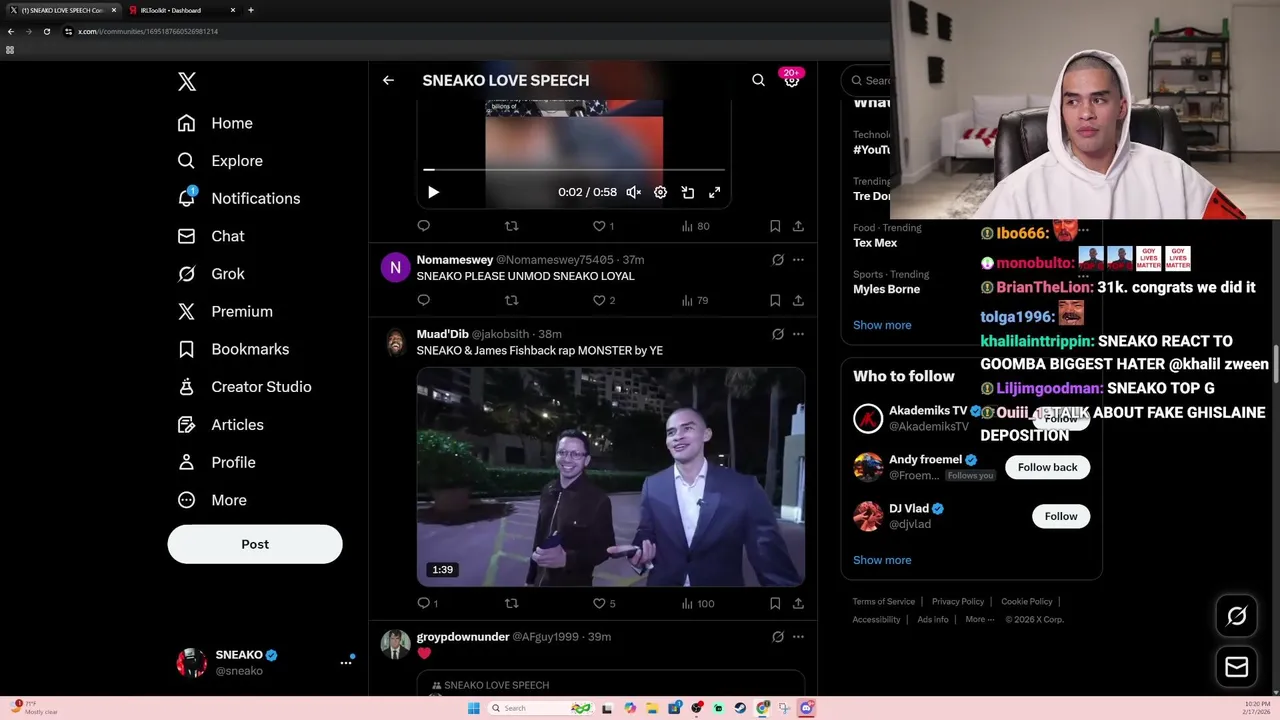View 100 views analytics on Muad'Dib's post
1280x720 pixels.
click(x=697, y=603)
